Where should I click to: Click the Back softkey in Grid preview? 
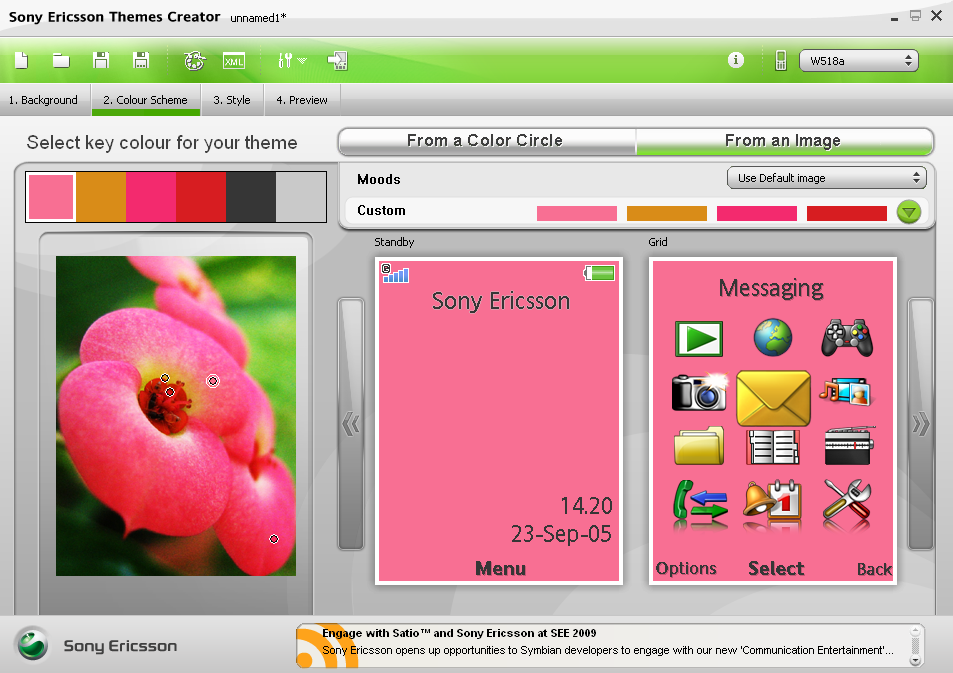[x=875, y=569]
